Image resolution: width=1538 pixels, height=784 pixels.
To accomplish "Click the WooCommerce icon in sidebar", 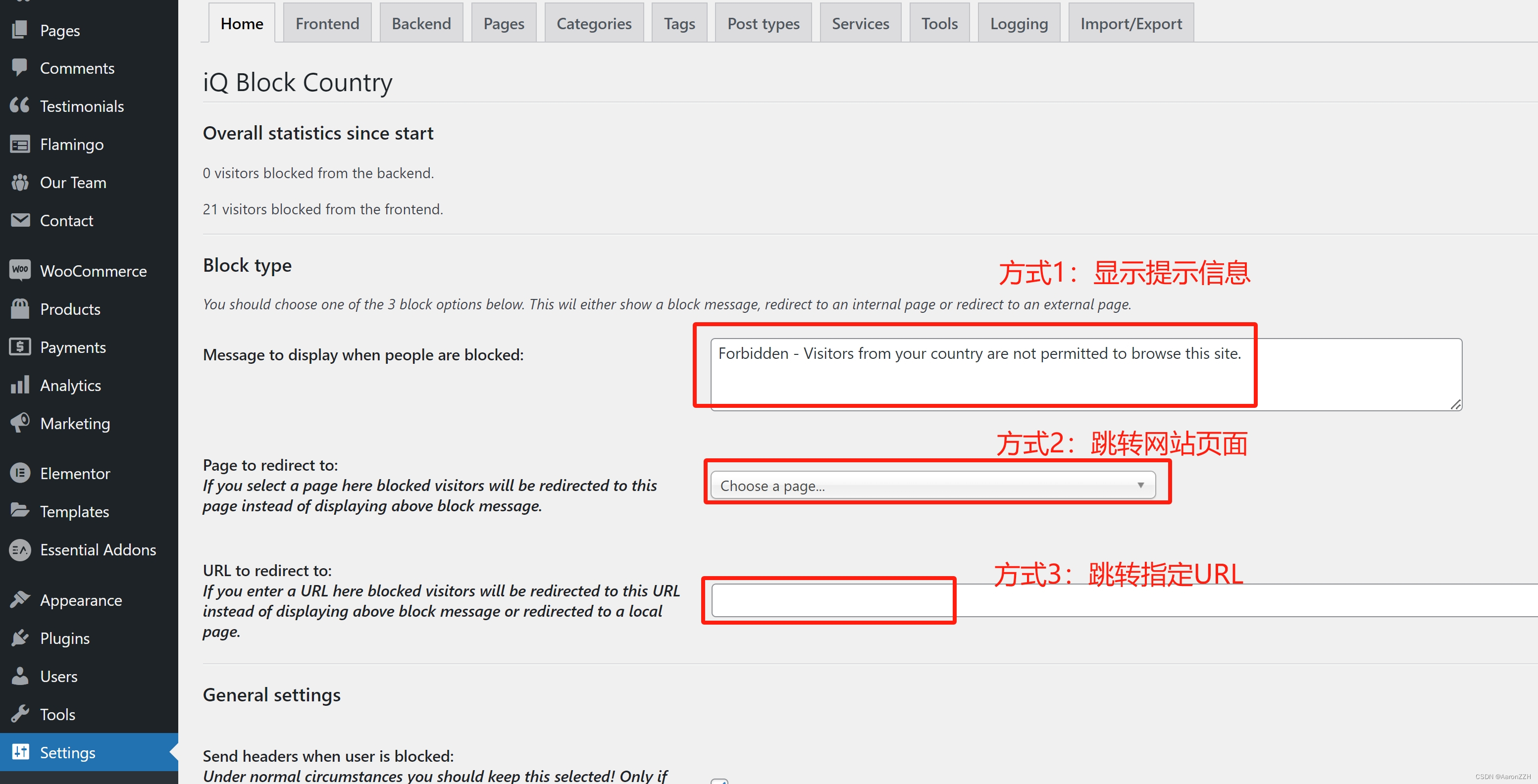I will coord(20,270).
